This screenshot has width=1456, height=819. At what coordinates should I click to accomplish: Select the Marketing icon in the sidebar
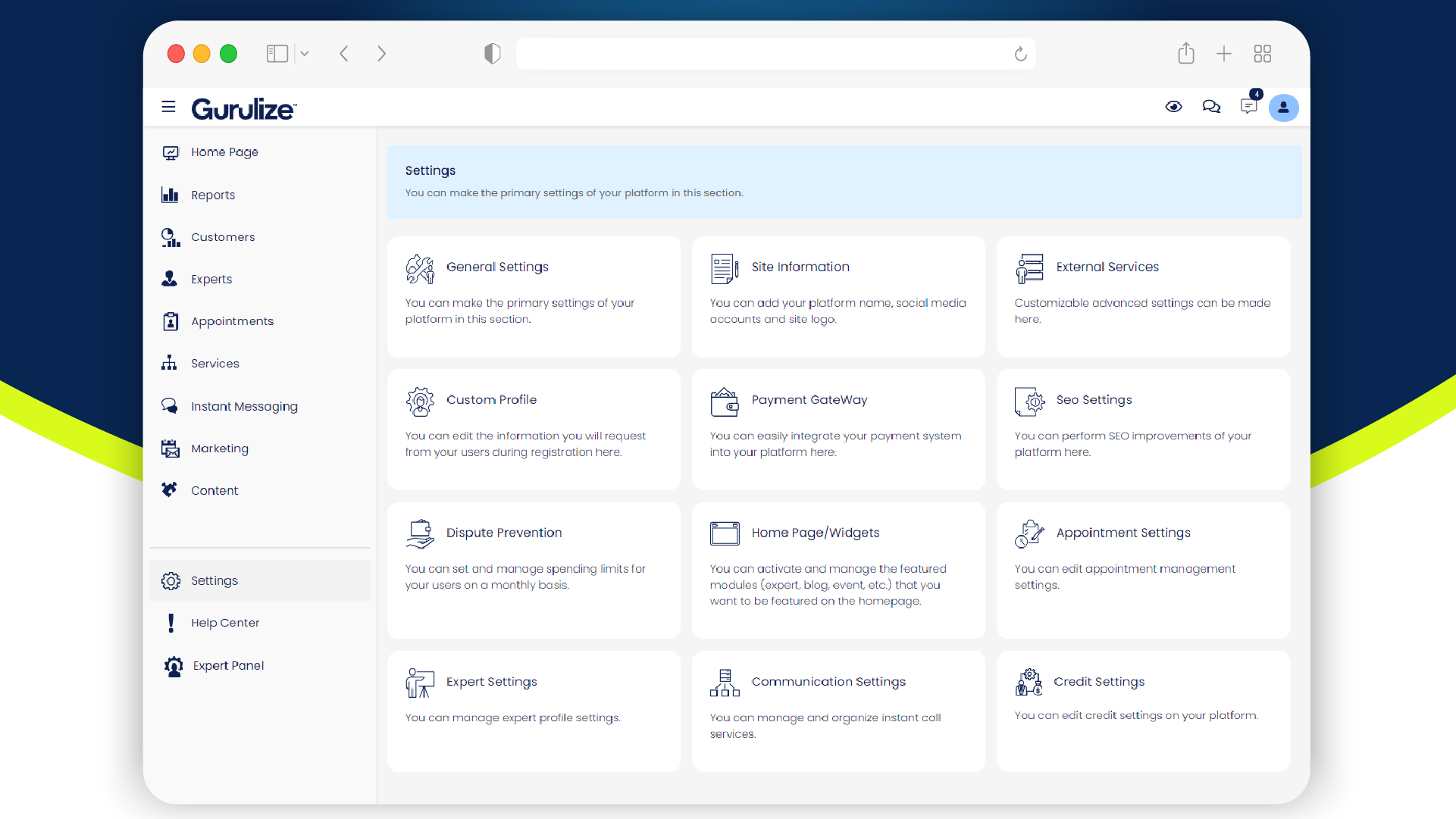pyautogui.click(x=170, y=449)
